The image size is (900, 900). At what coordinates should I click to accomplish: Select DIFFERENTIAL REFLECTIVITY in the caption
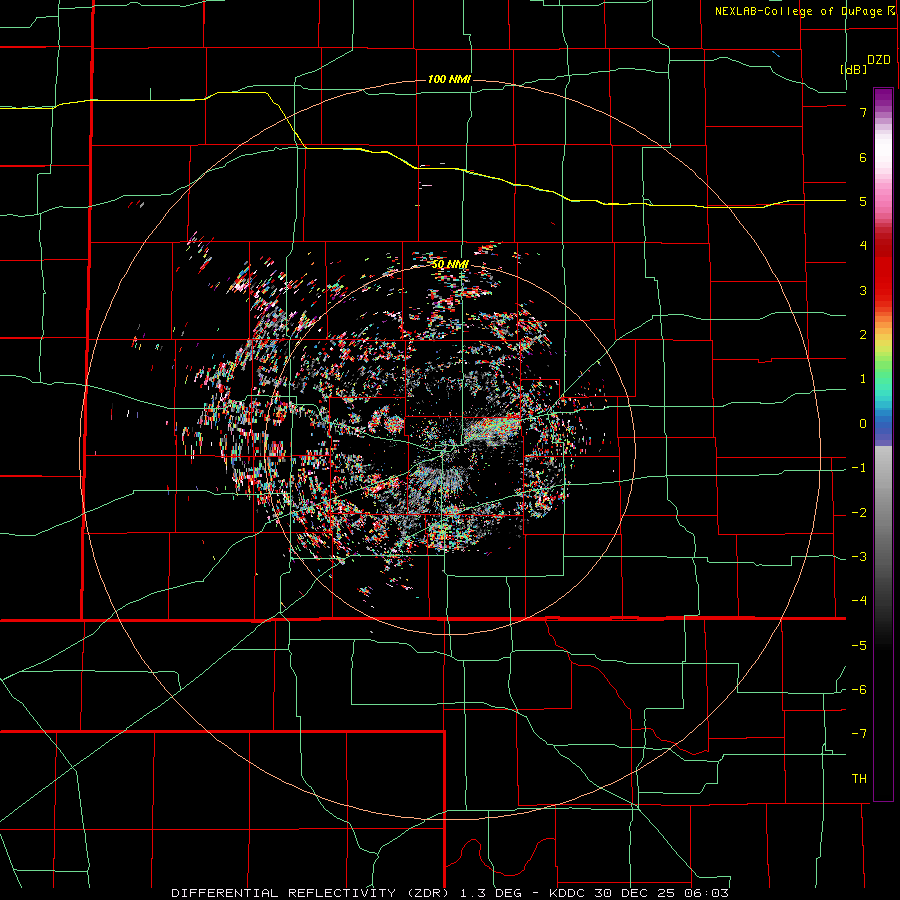point(284,893)
